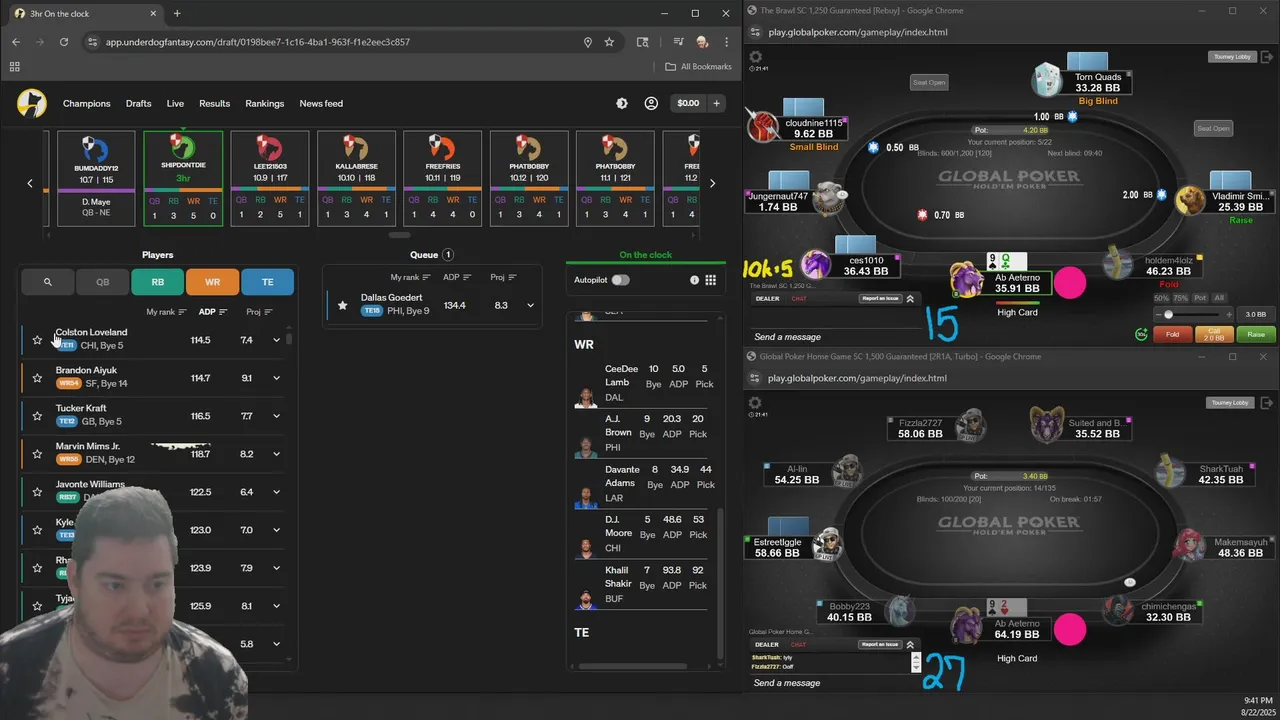Image resolution: width=1280 pixels, height=720 pixels.
Task: Bookmark this page star icon
Action: 609,42
